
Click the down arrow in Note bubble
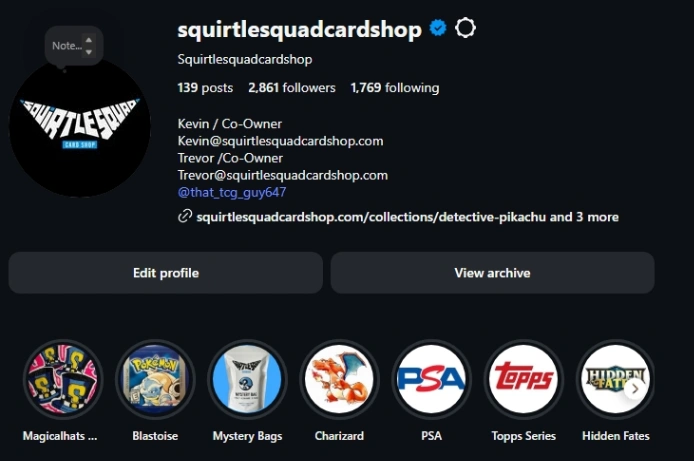89,52
